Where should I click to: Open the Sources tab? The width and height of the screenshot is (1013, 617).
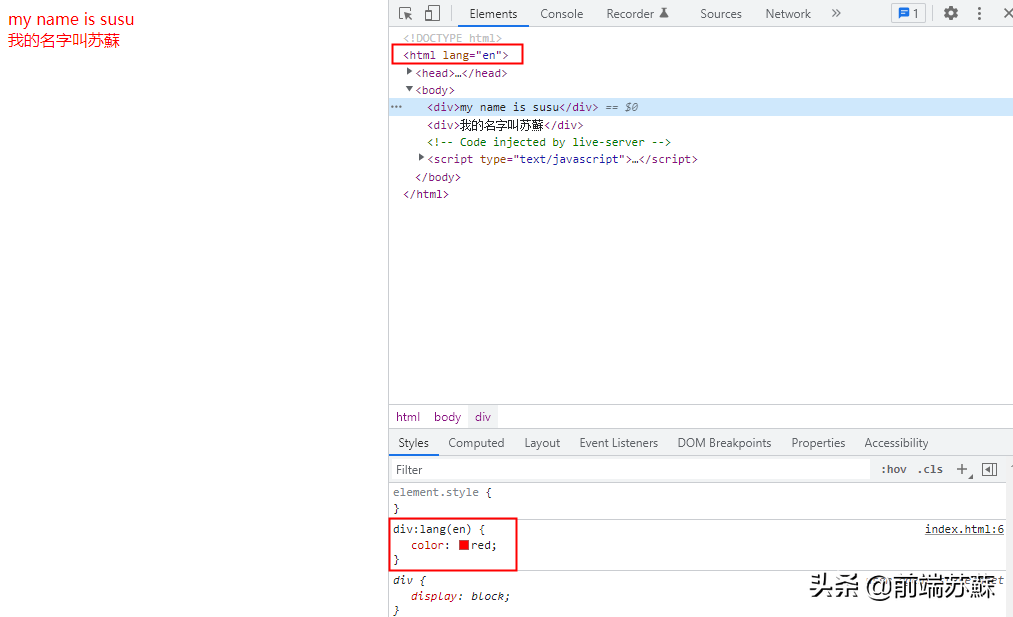click(720, 14)
